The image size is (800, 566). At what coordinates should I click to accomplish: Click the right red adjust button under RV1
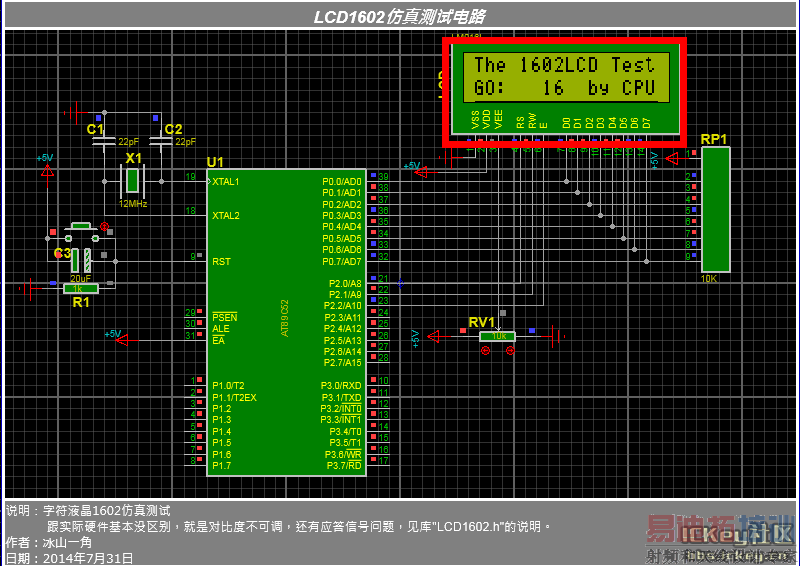point(510,351)
